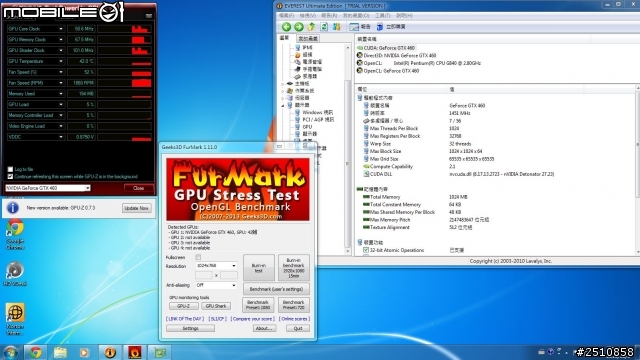Viewport: 640px width, 360px height.
Task: Run Benchmark Preset:720
Action: 293,305
